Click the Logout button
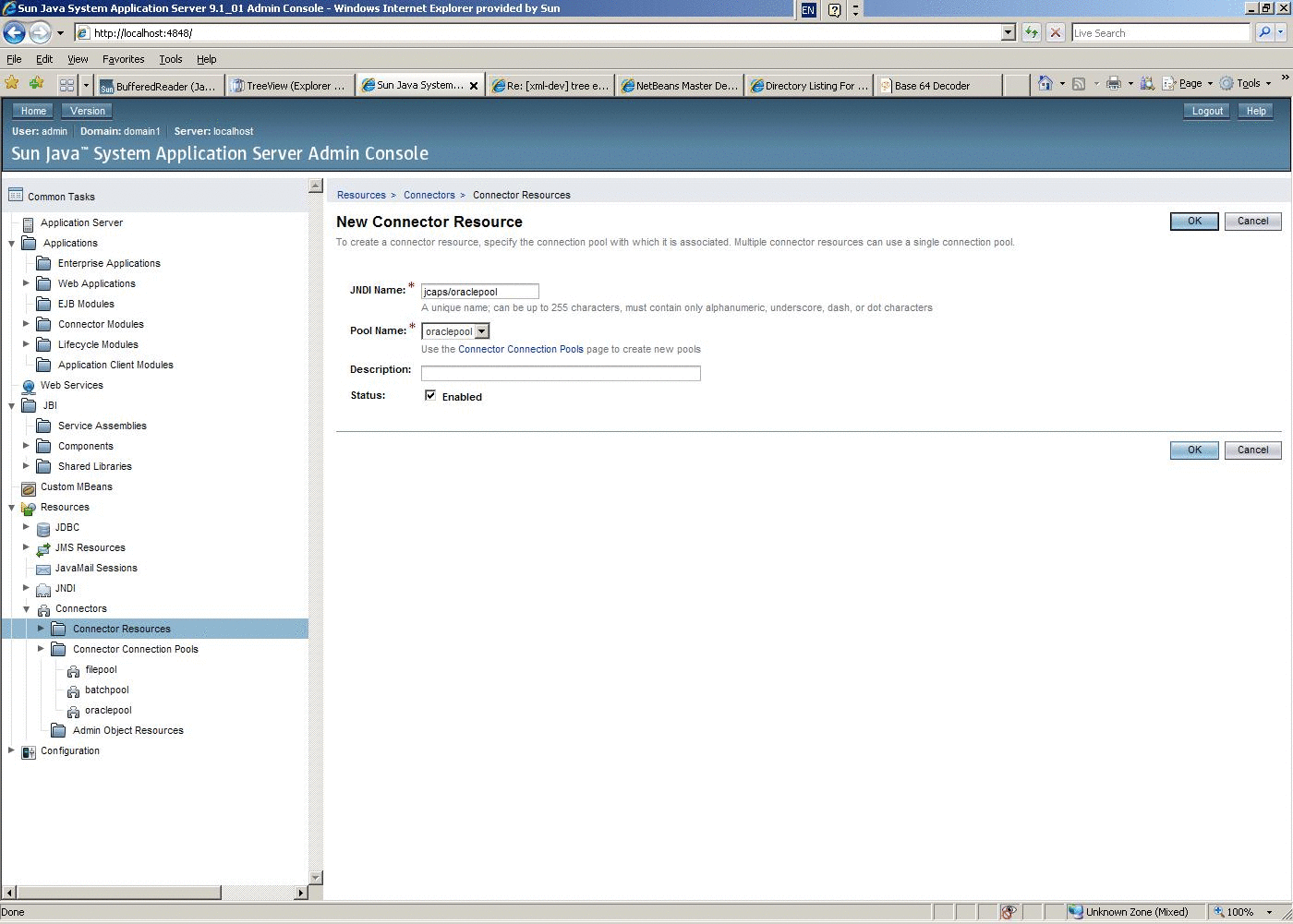Screen dimensions: 1293x924 coord(1207,111)
